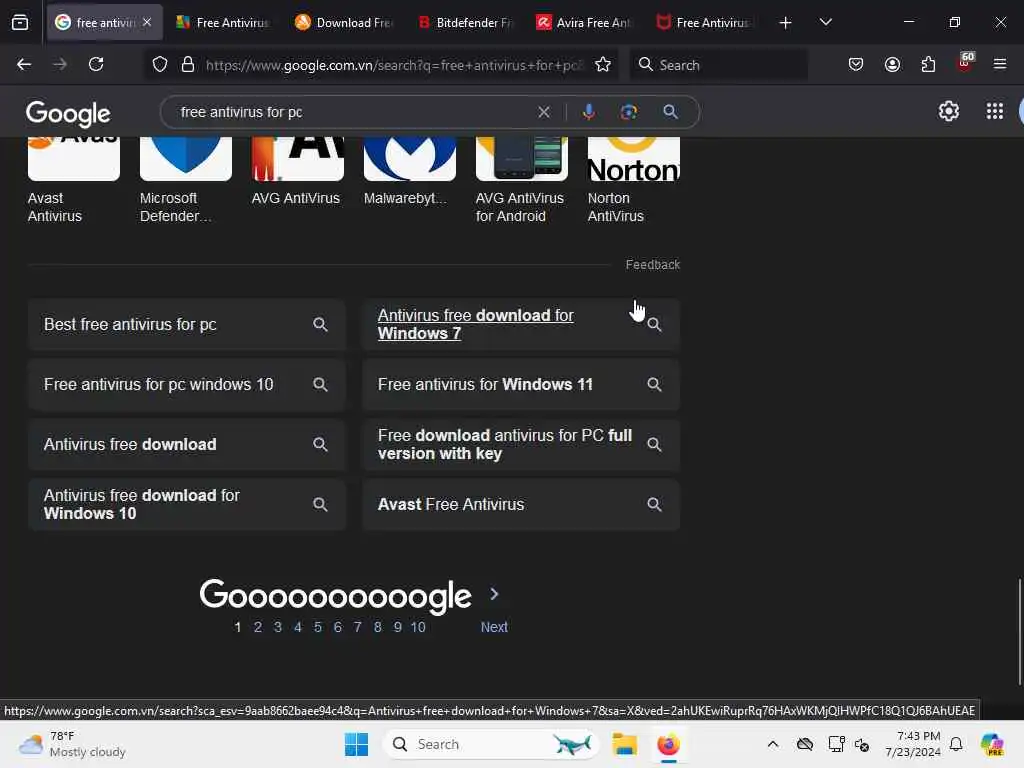The height and width of the screenshot is (768, 1024).
Task: Submit search with magnifier button
Action: coord(670,112)
